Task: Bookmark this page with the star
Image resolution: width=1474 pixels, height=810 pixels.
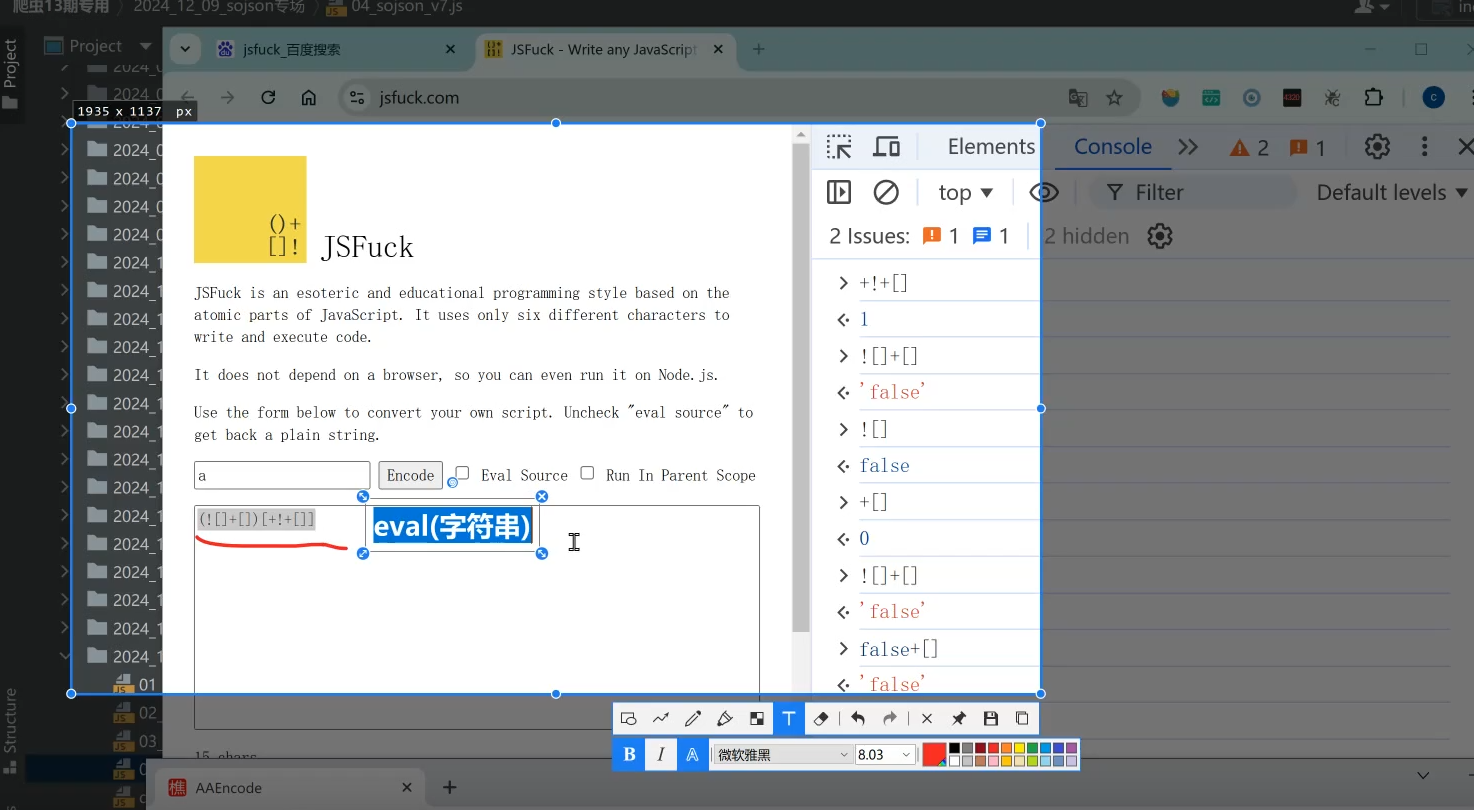Action: [x=1114, y=97]
